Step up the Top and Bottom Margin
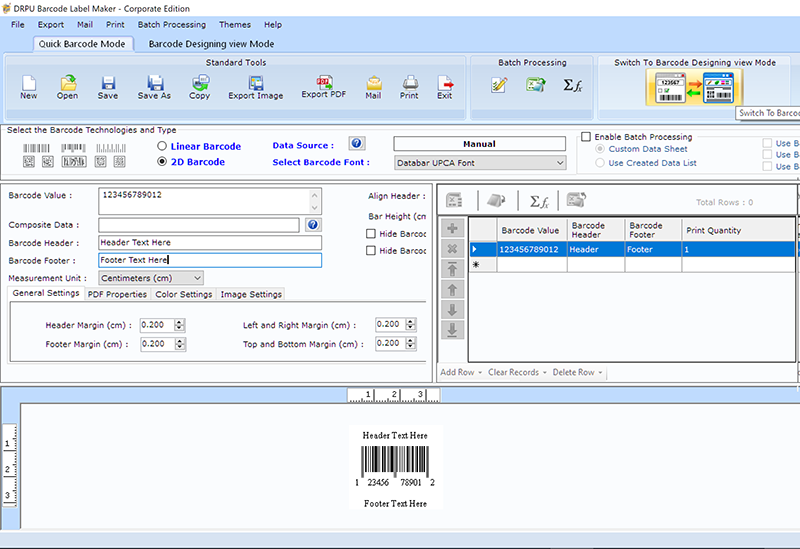800x549 pixels. coord(411,340)
